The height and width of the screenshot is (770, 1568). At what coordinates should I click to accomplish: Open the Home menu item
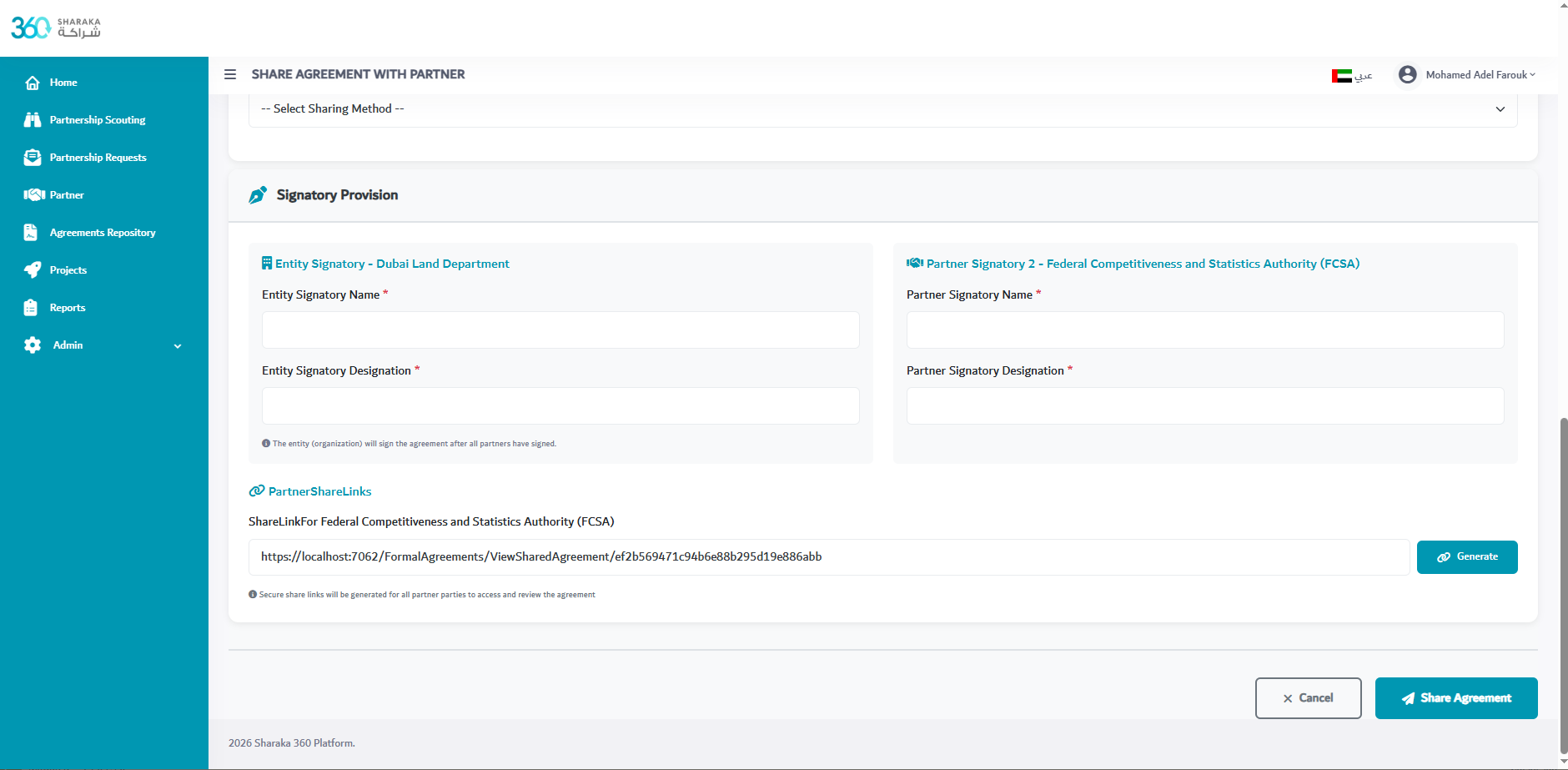point(63,83)
